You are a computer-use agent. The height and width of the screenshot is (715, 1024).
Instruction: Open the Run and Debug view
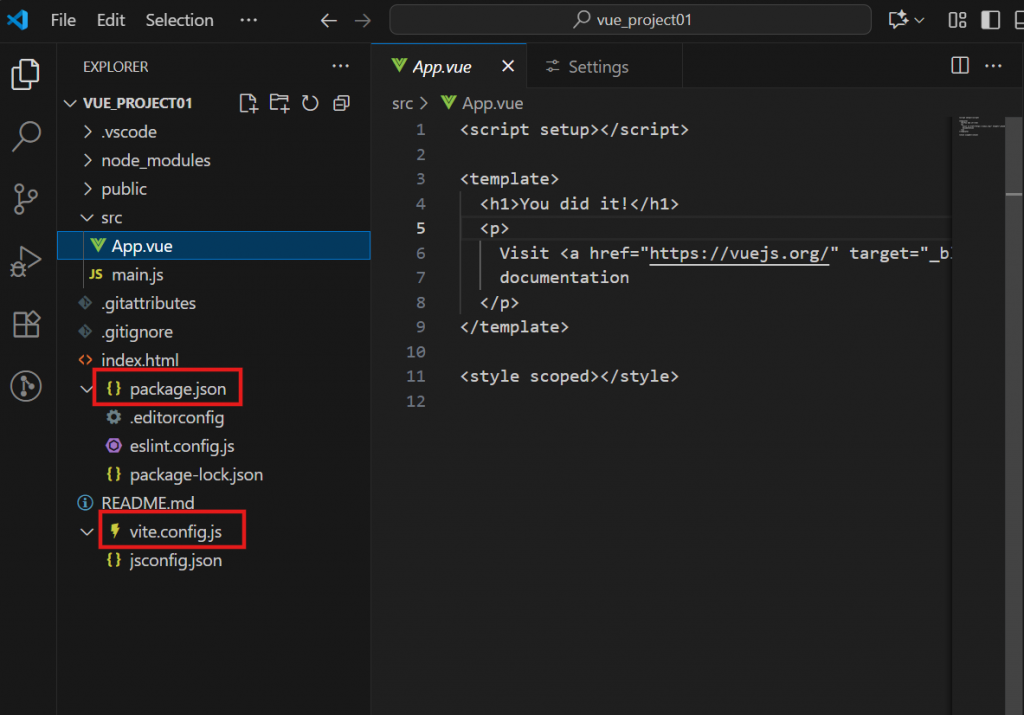[x=26, y=261]
